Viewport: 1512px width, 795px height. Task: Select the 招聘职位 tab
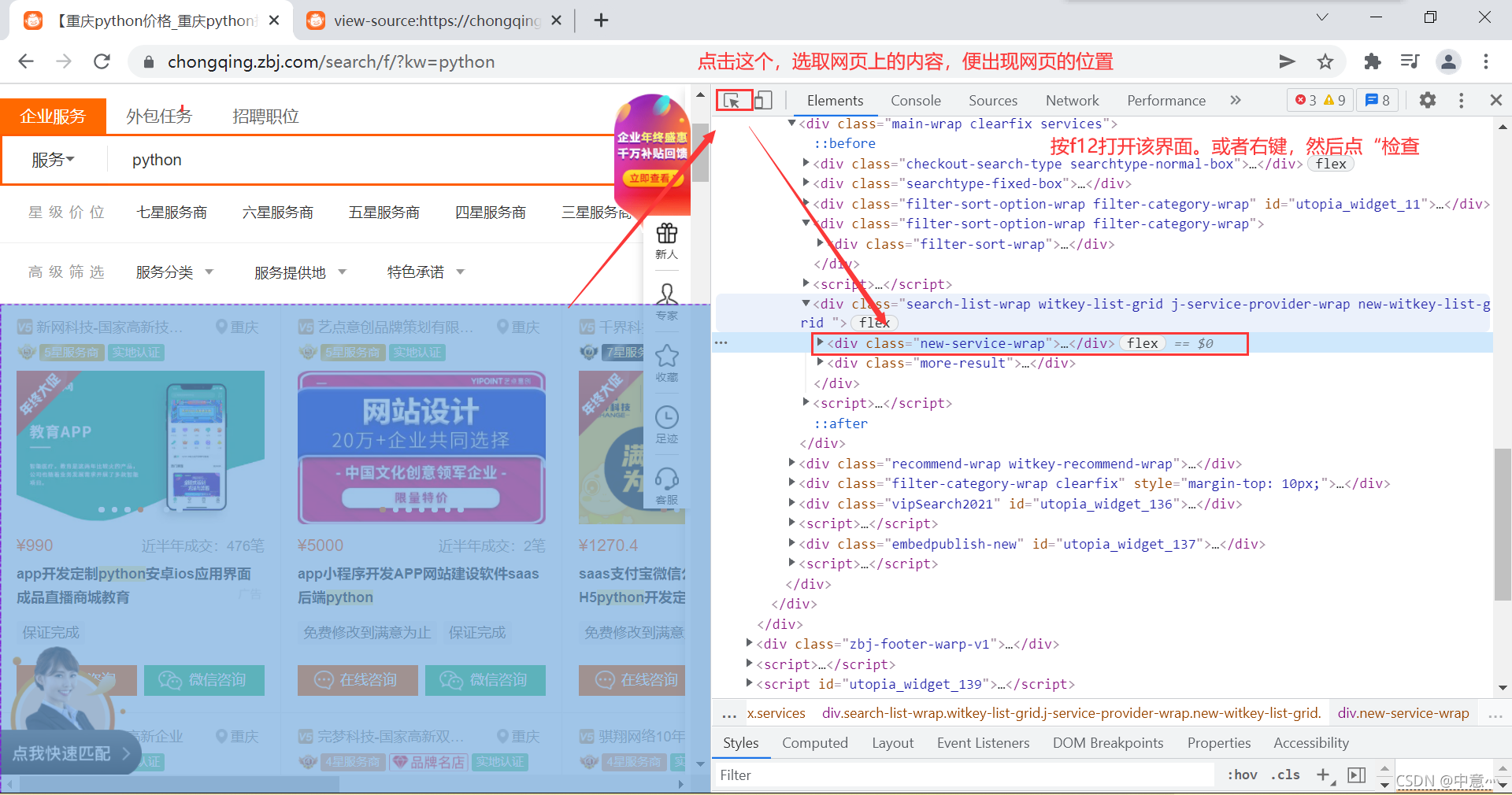(x=265, y=116)
